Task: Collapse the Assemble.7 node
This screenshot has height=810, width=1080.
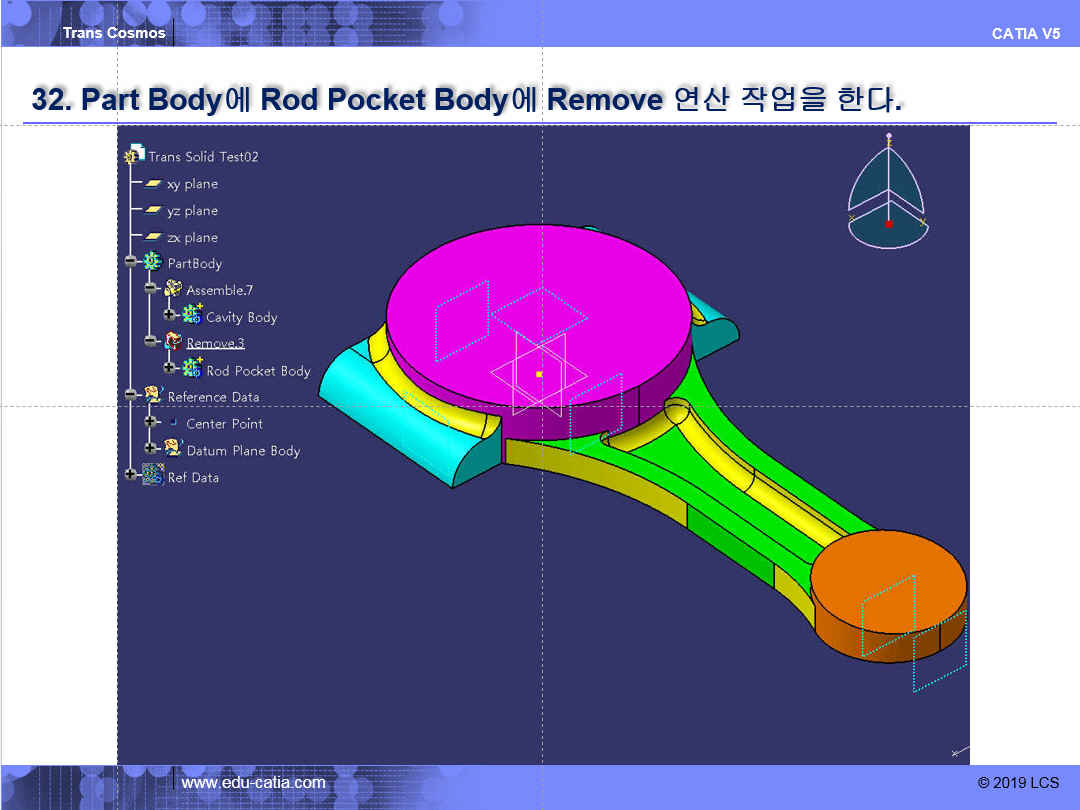Action: click(151, 289)
